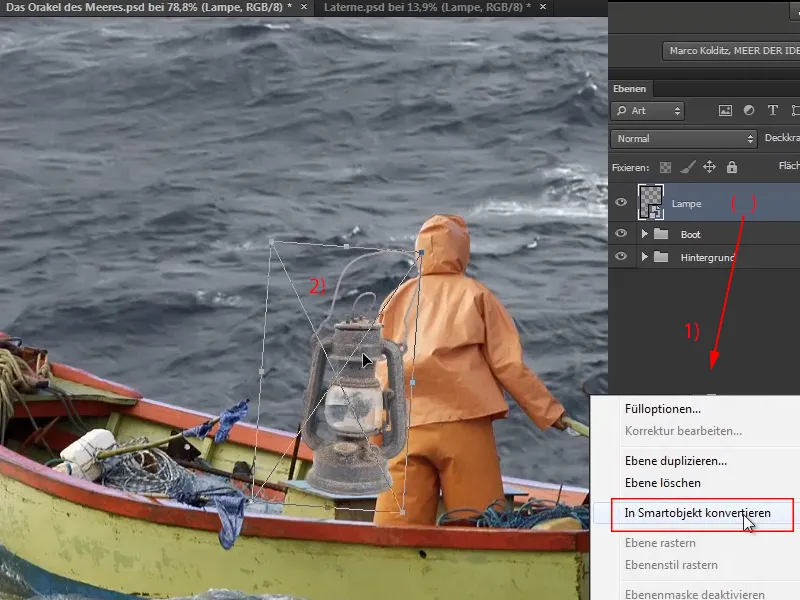Screen dimensions: 800x600
Task: Choose Ebene rastern in context menu
Action: [x=660, y=543]
